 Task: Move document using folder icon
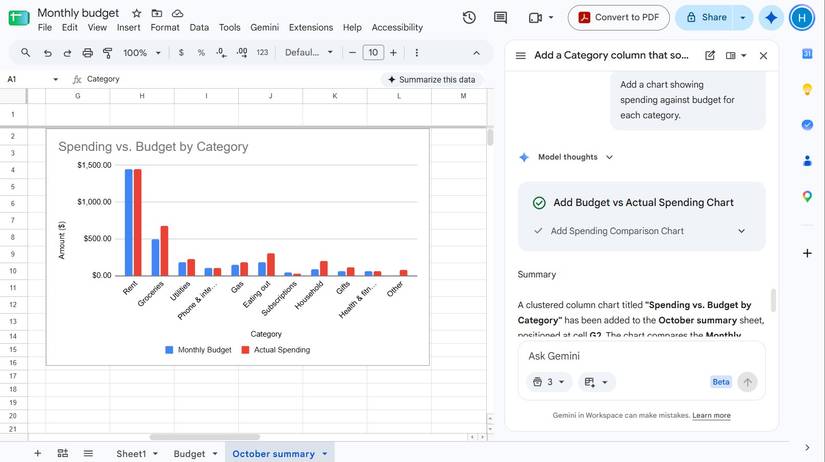coord(157,13)
